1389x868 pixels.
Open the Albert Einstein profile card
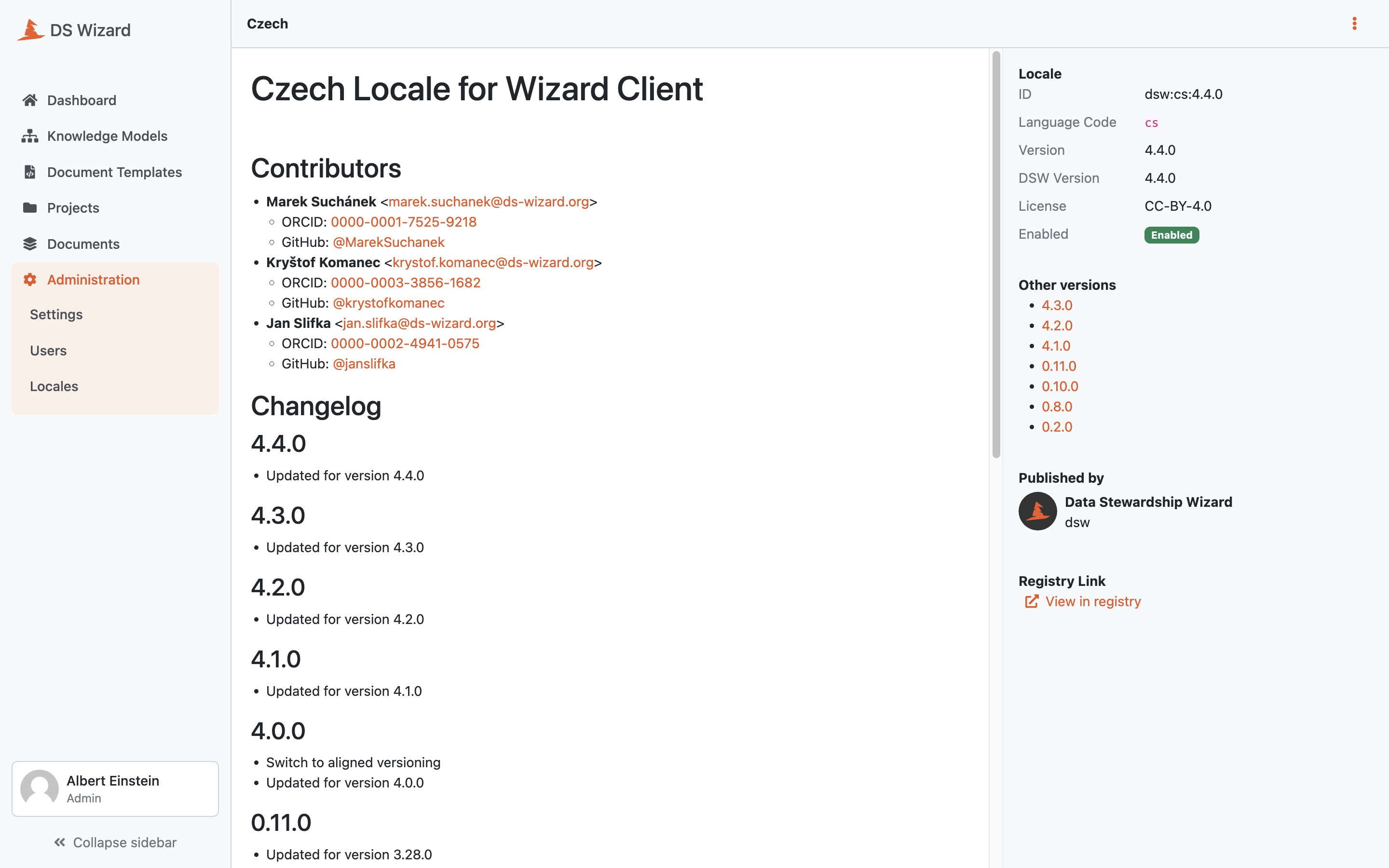click(x=115, y=789)
